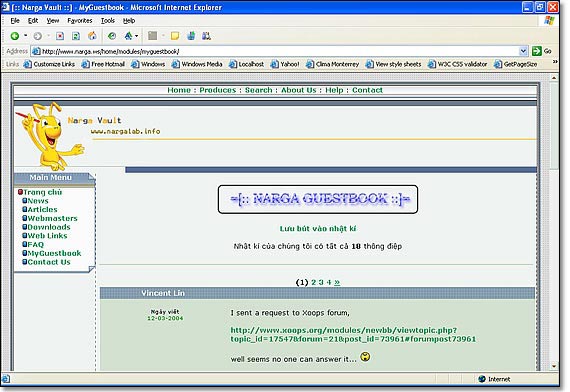
Task: Click the Home link in page navigation
Action: click(x=179, y=90)
